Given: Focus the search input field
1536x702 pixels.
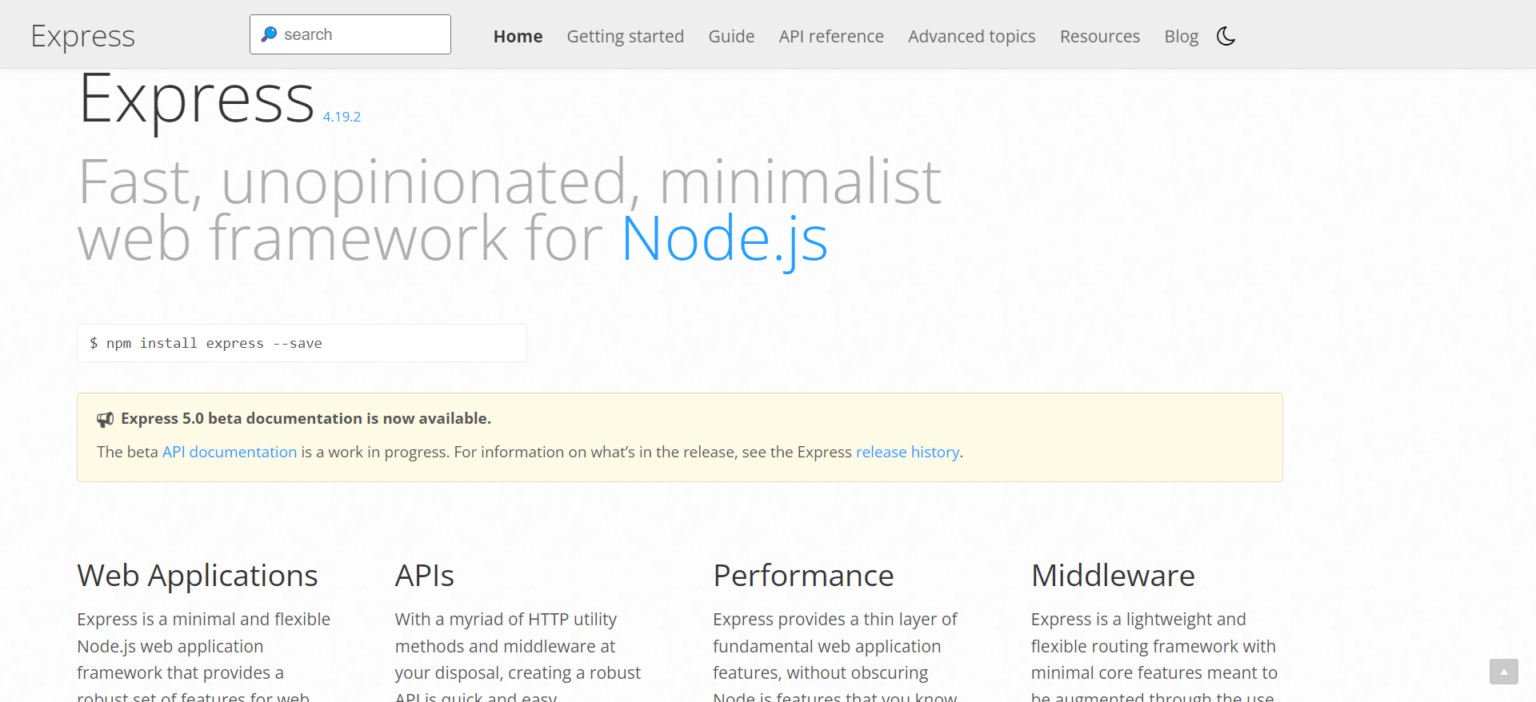Looking at the screenshot, I should pos(350,34).
